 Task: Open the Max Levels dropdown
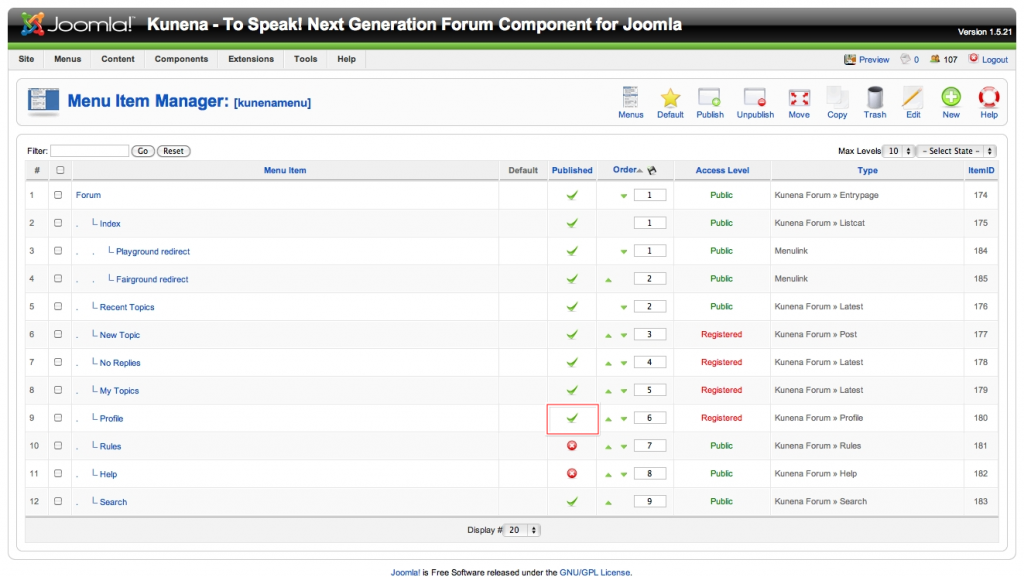click(900, 151)
